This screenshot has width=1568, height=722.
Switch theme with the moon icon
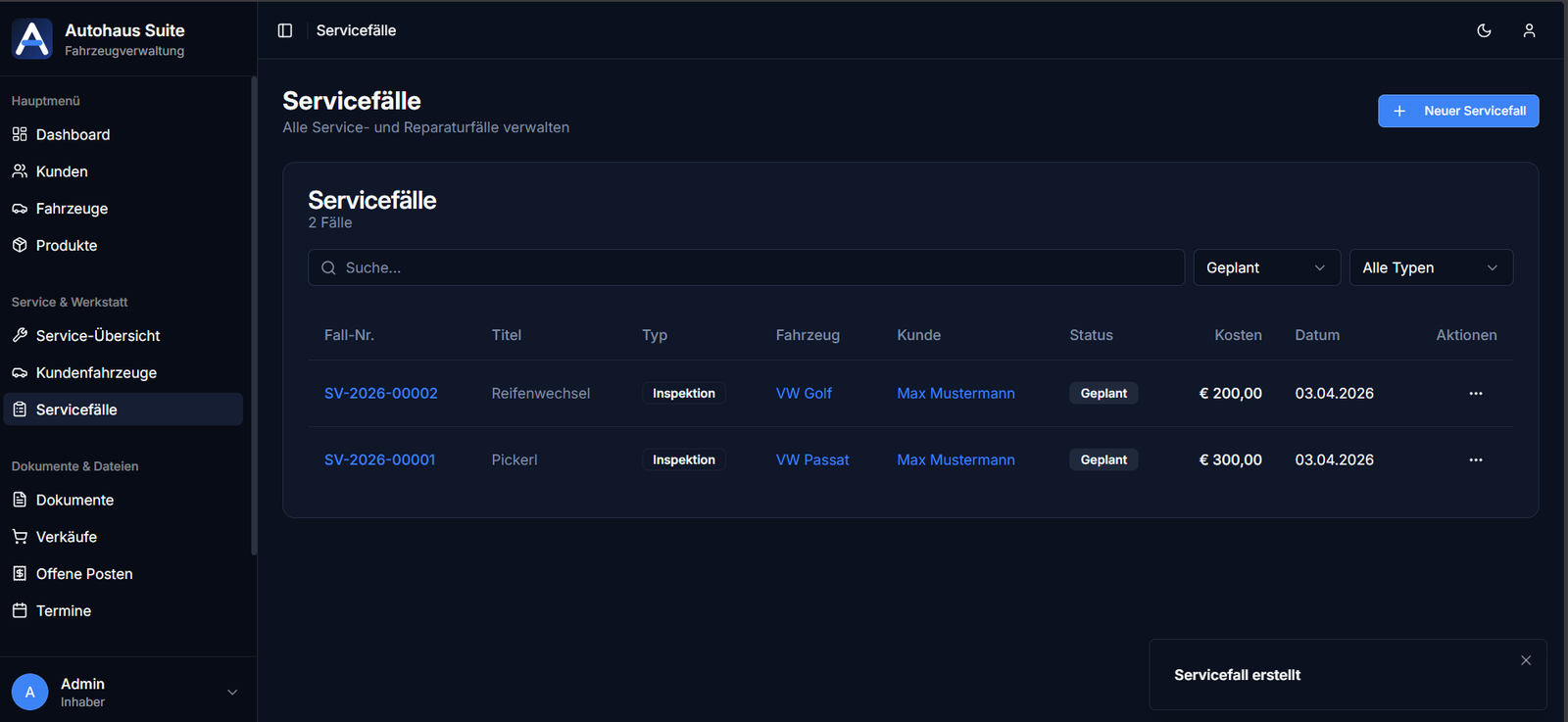(1484, 30)
